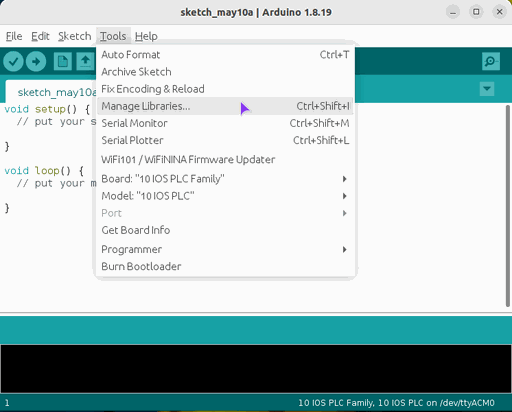Image resolution: width=512 pixels, height=412 pixels.
Task: Click the Upload arrow toolbar icon
Action: pos(36,62)
